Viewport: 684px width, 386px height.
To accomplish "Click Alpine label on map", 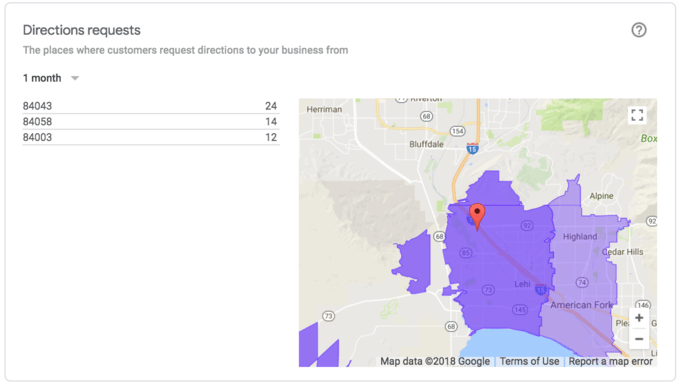I will (x=601, y=196).
